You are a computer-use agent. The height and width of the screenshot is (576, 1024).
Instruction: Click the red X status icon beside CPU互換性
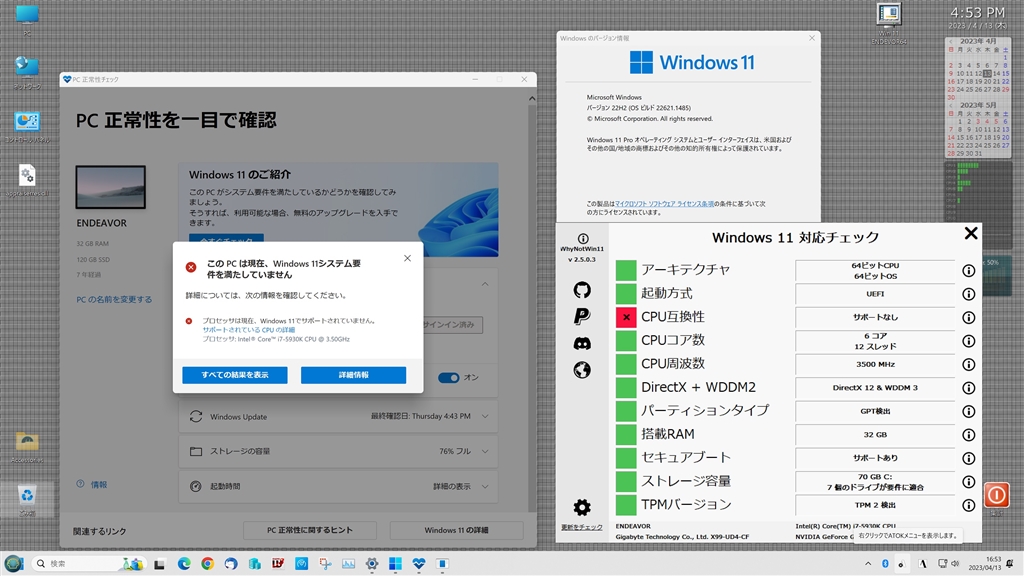pos(626,317)
